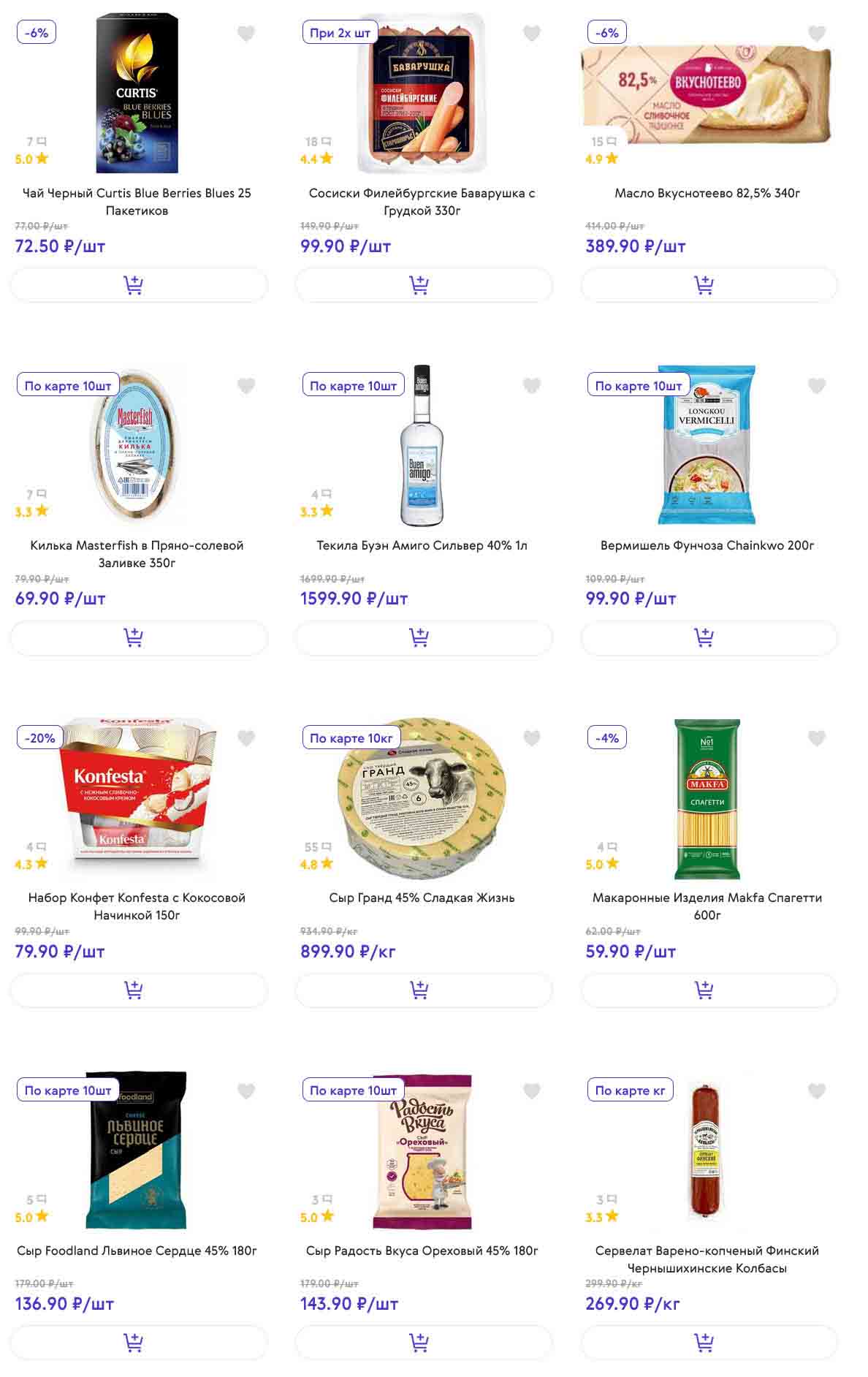Favorite the Curtis tea with heart icon

[246, 34]
